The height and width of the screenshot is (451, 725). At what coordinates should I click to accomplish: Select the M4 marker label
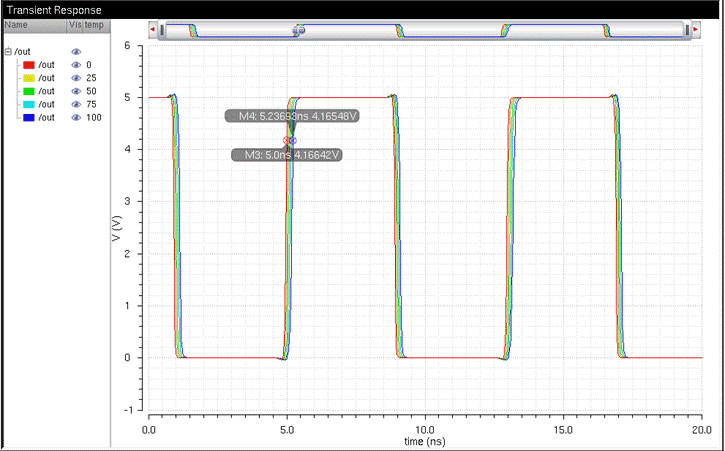pyautogui.click(x=292, y=116)
